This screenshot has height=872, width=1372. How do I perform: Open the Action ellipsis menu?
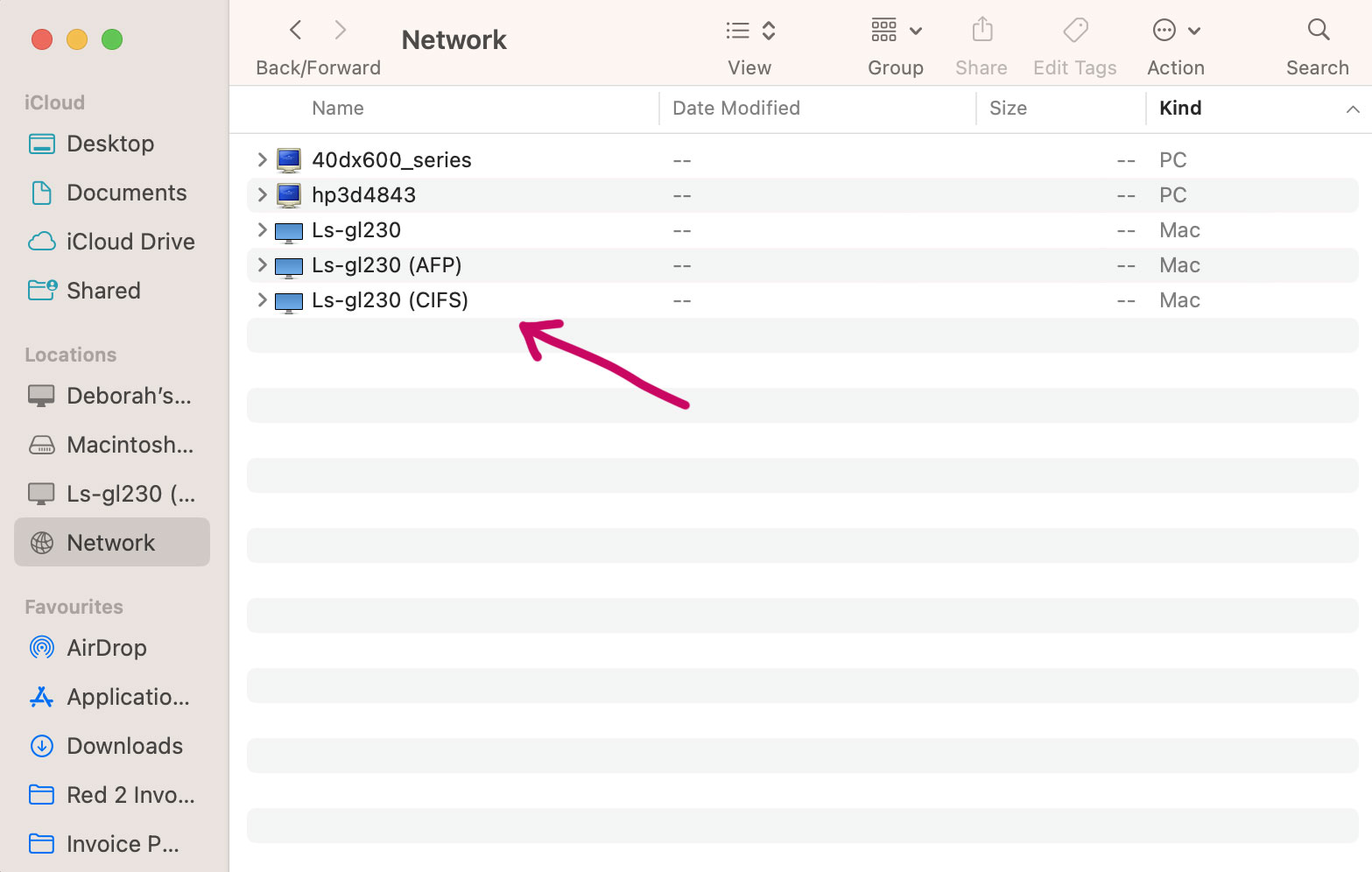pyautogui.click(x=1175, y=31)
